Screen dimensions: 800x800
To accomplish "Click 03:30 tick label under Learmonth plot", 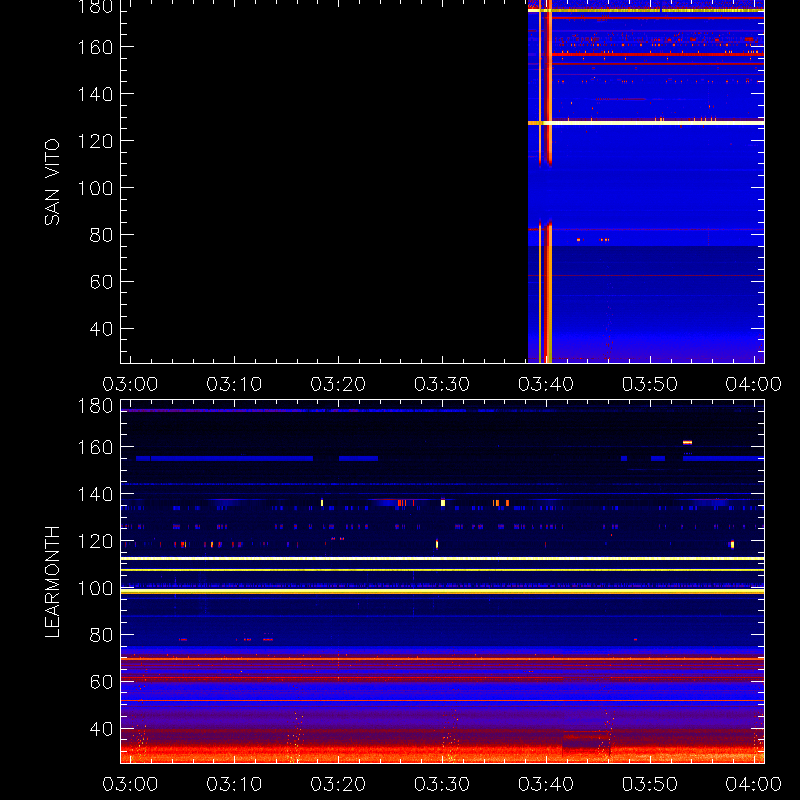I will coord(442,784).
